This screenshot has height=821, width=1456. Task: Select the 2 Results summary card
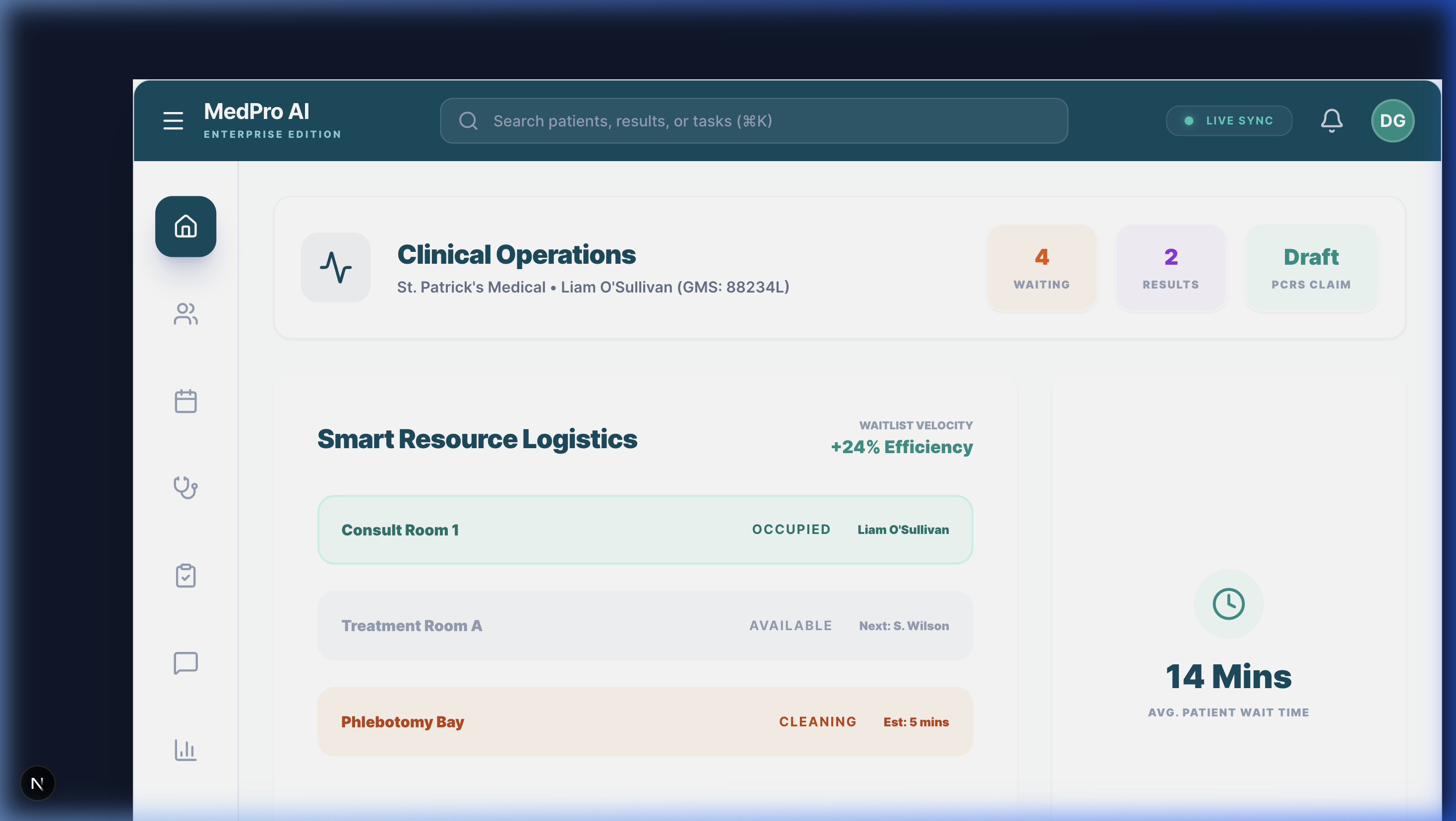click(x=1170, y=268)
